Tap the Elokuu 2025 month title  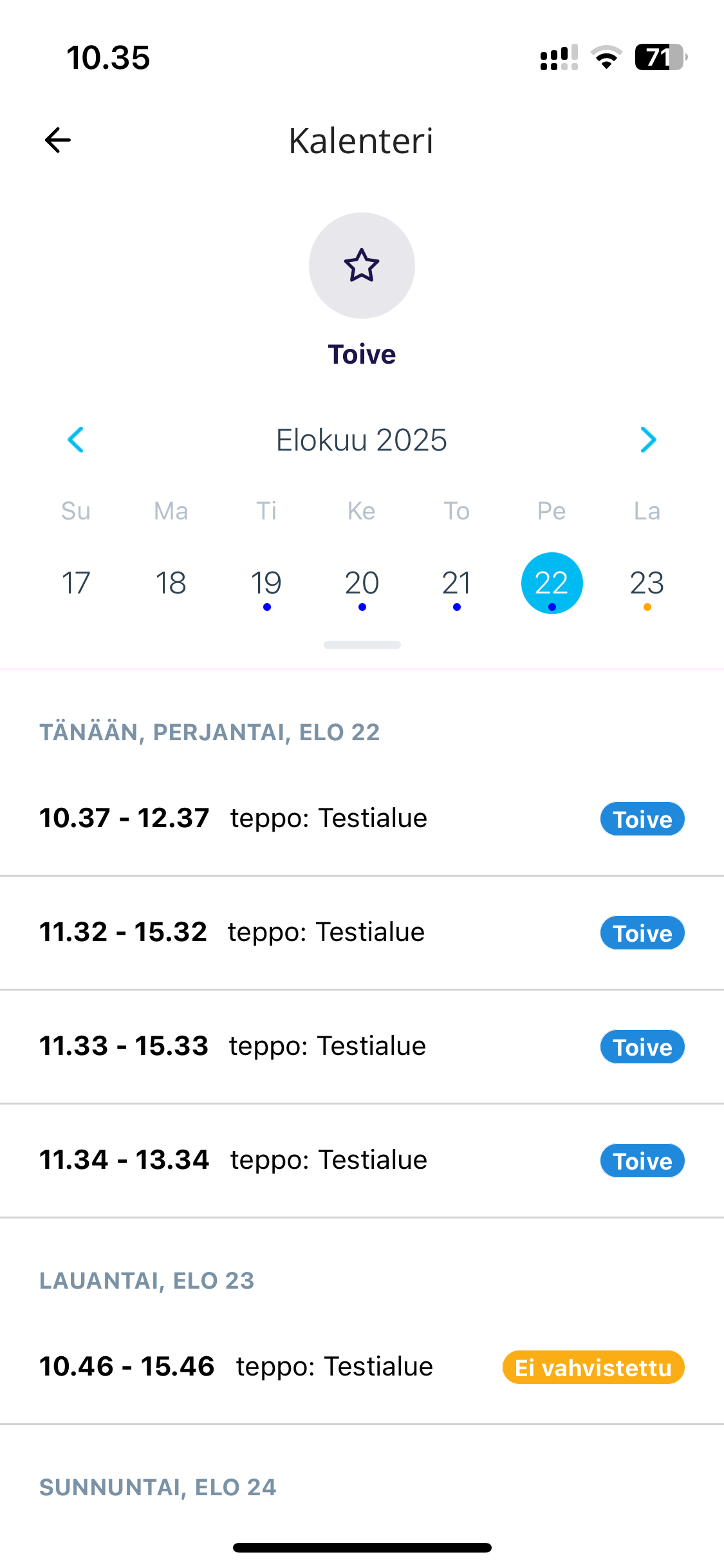coord(362,440)
